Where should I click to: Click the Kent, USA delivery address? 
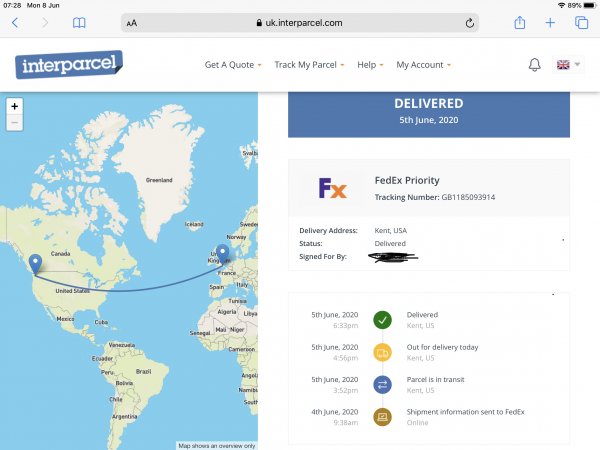[x=390, y=231]
